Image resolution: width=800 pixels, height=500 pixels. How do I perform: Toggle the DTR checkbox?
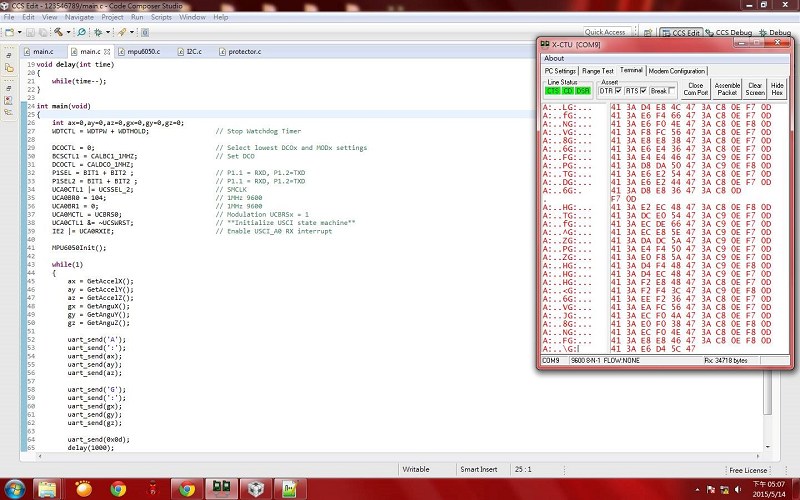619,91
